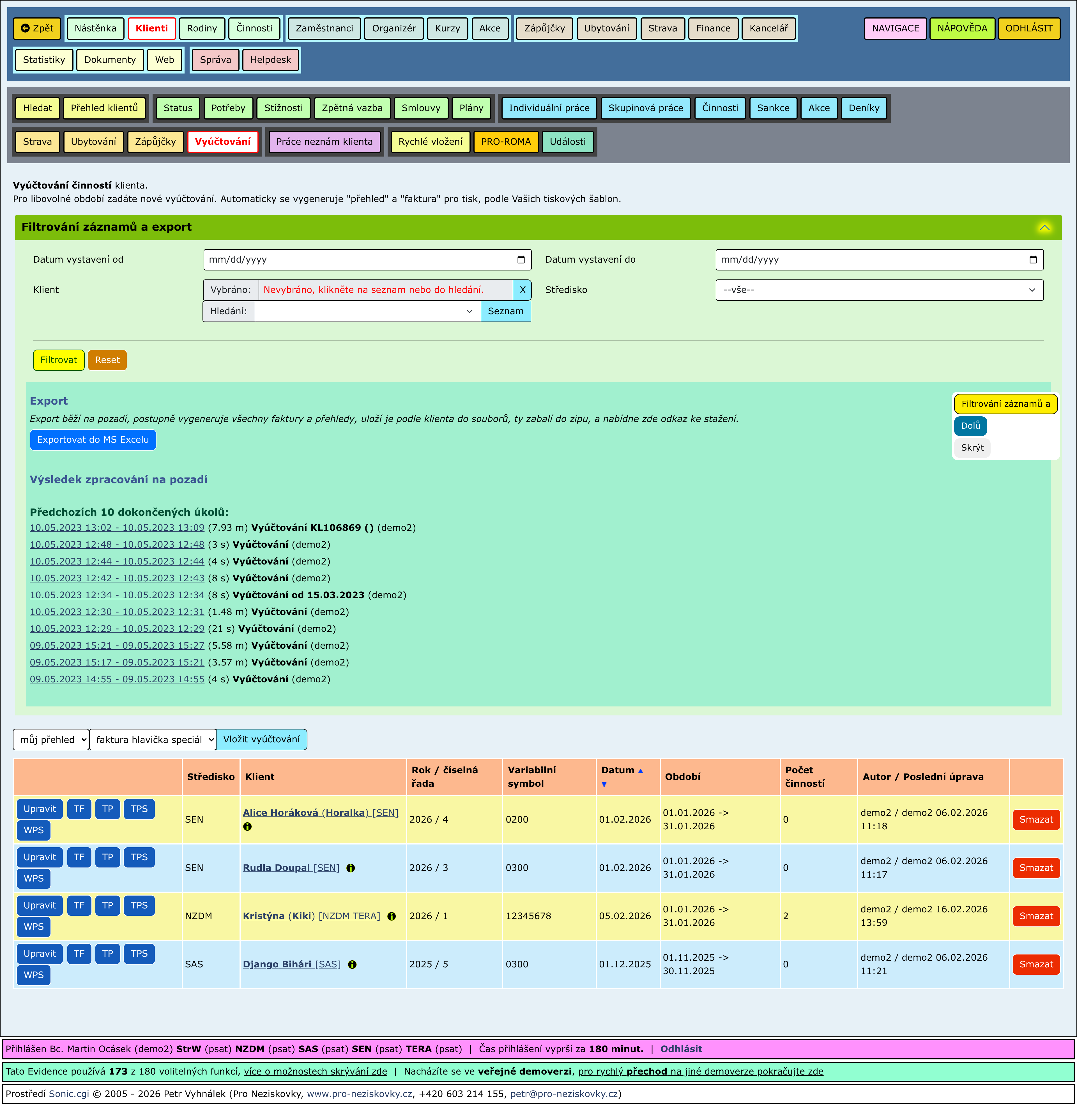Collapse the Filtrování záznamů a export panel

(x=1044, y=228)
